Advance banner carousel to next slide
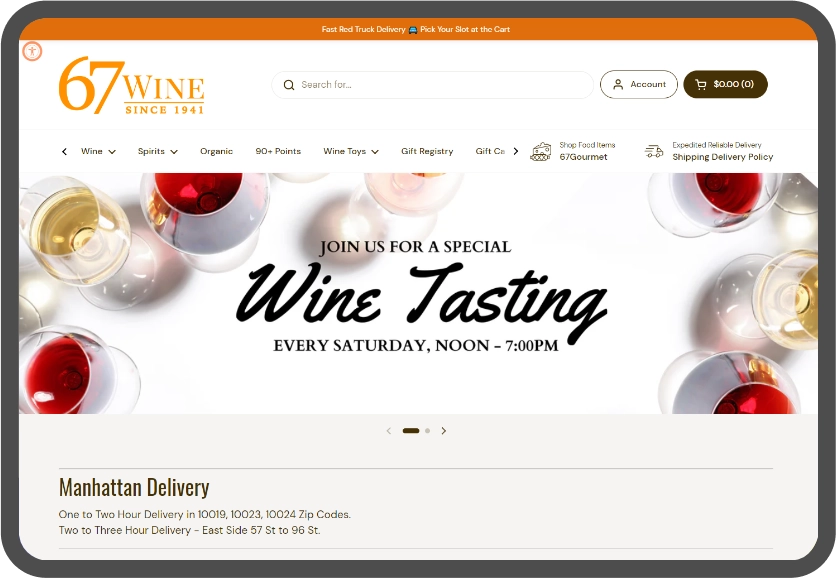The height and width of the screenshot is (578, 836). click(444, 431)
